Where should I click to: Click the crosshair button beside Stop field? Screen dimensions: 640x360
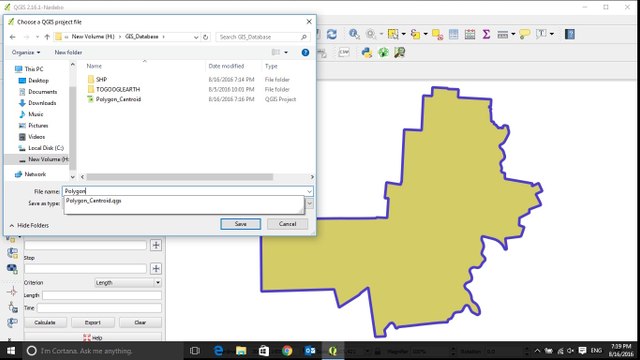coord(156,269)
